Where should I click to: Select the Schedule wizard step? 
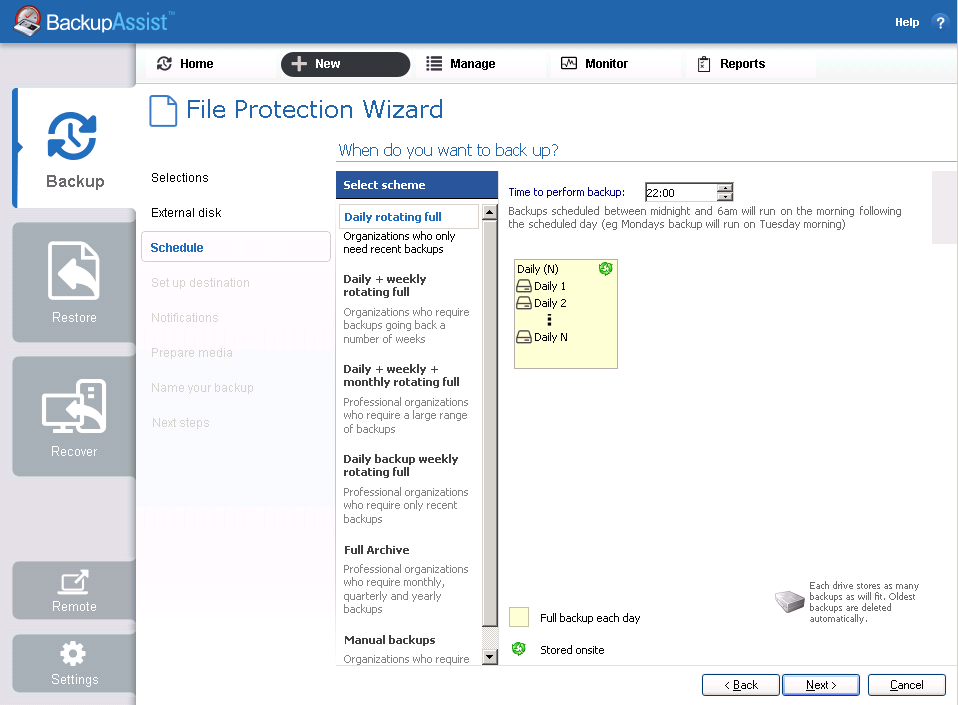tap(236, 247)
